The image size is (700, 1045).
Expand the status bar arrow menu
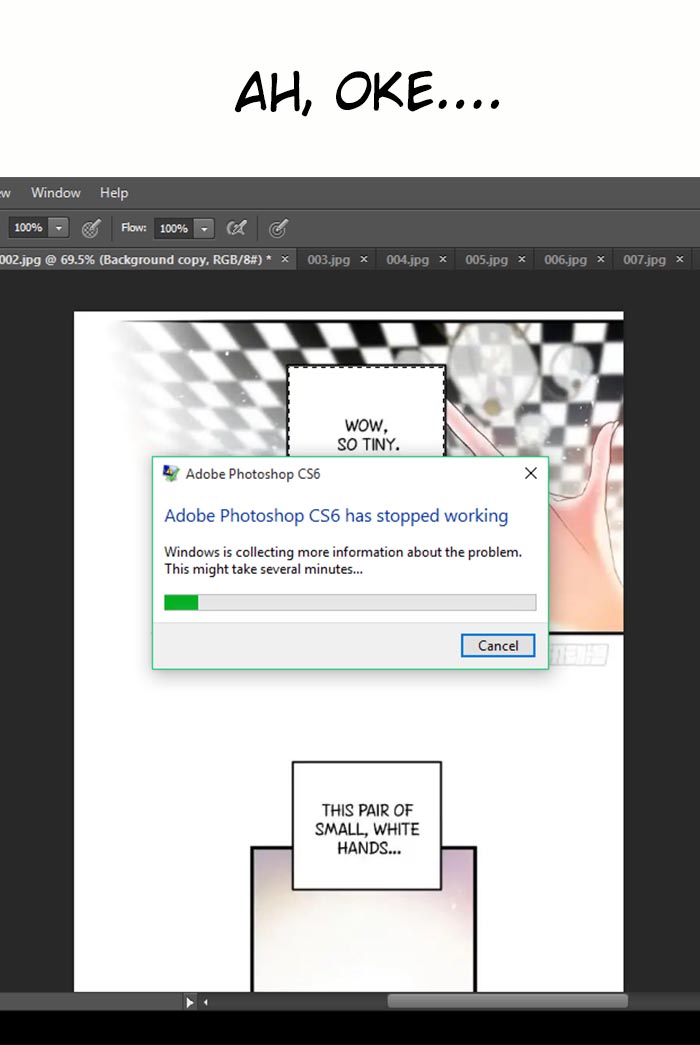click(190, 1001)
